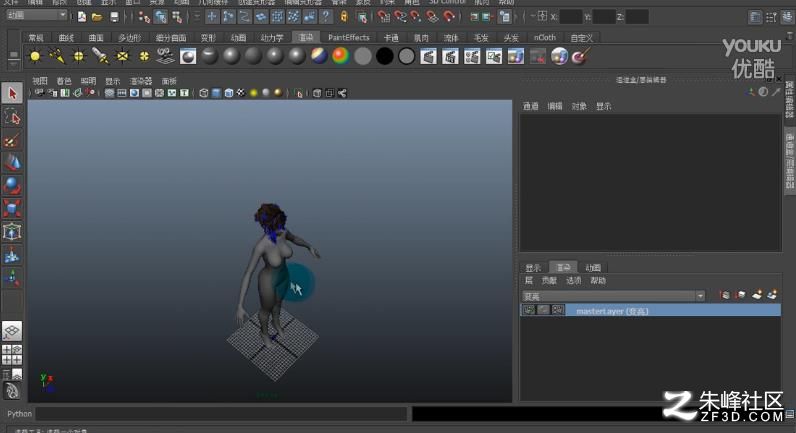Open the menu set dropdown
Viewport: 796px width, 433px height.
pyautogui.click(x=37, y=15)
